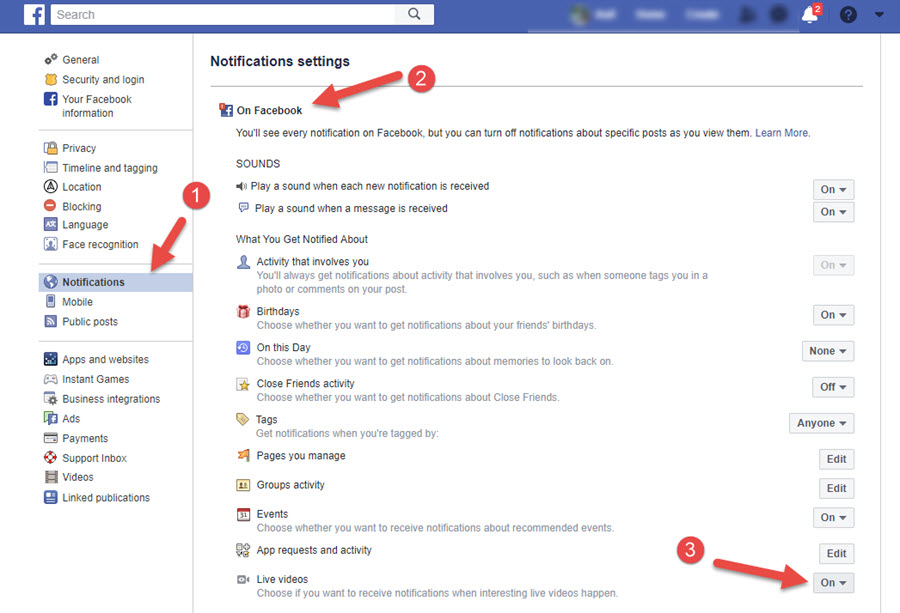Open the notifications bell with red badge
This screenshot has height=613, width=900.
point(810,14)
